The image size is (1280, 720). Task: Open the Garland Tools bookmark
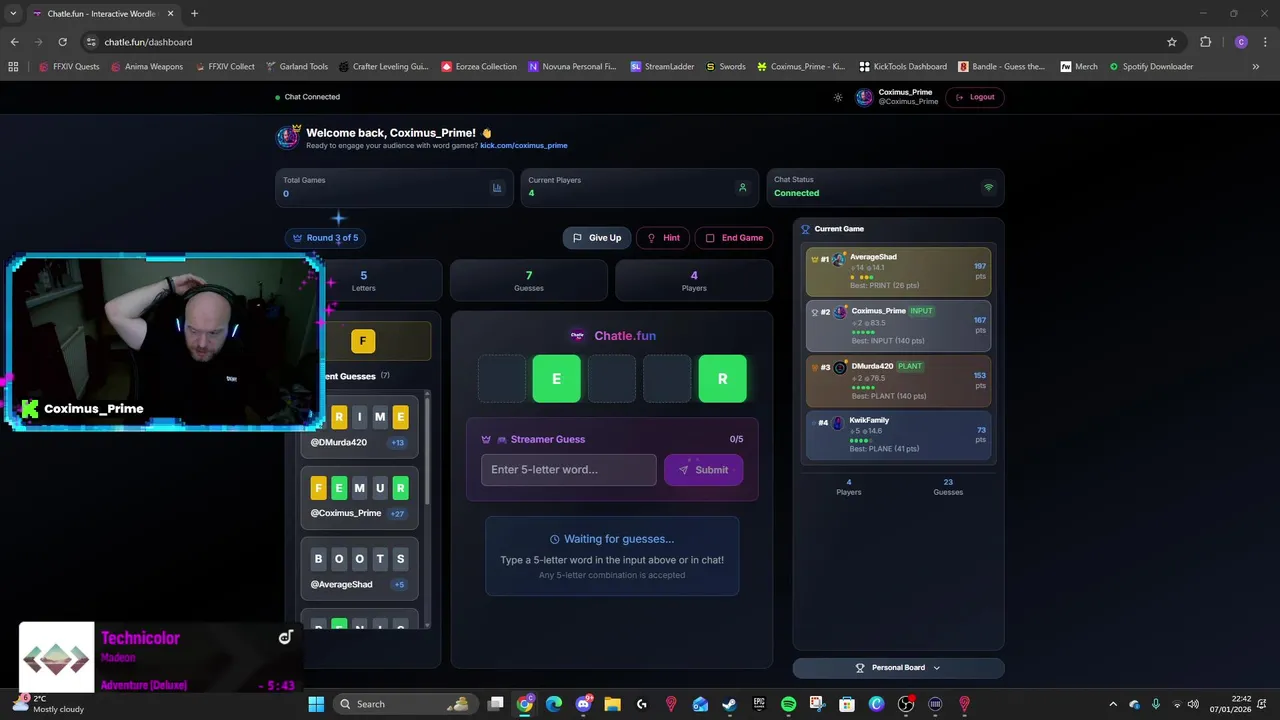click(x=297, y=67)
